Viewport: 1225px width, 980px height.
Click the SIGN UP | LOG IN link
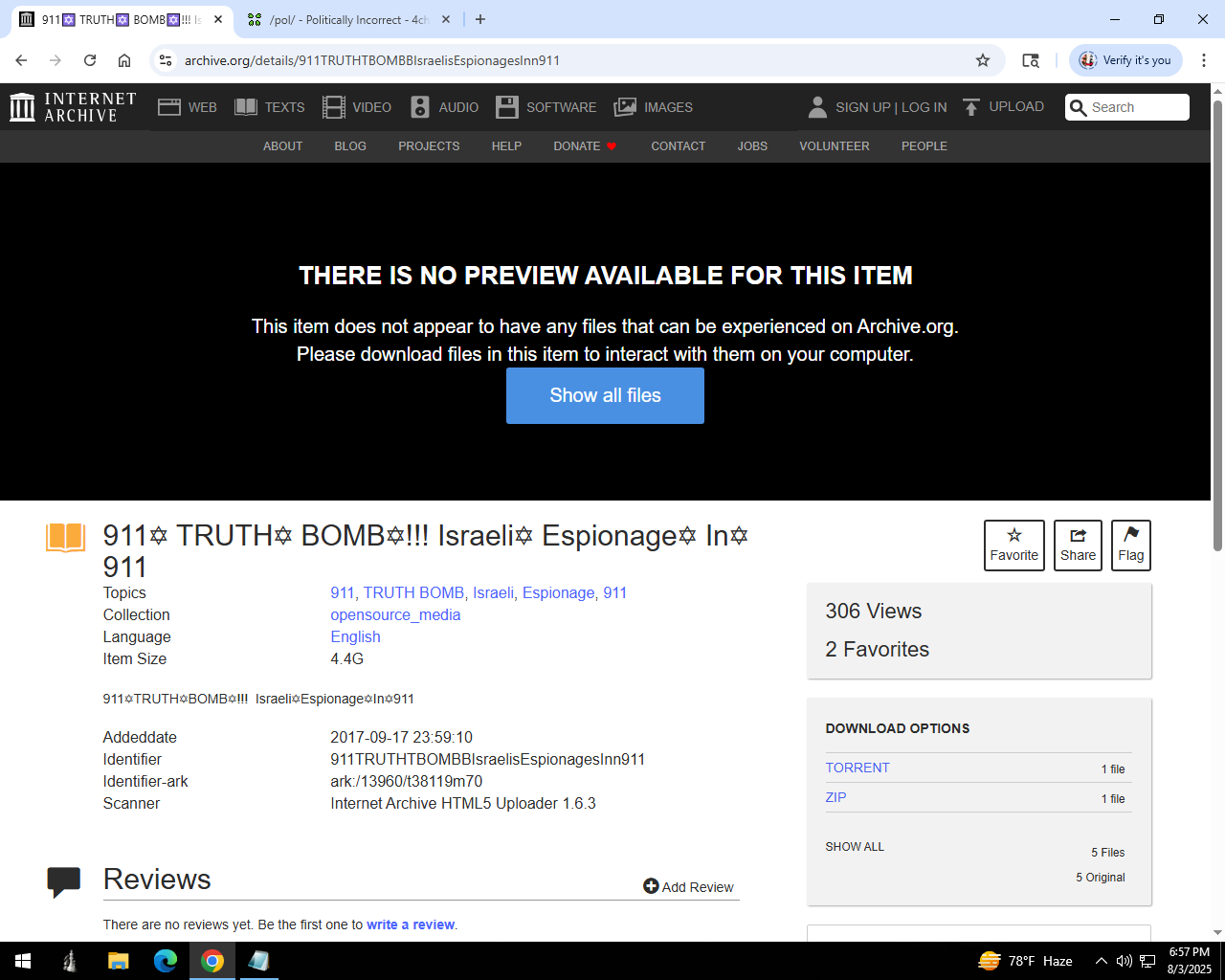point(891,107)
